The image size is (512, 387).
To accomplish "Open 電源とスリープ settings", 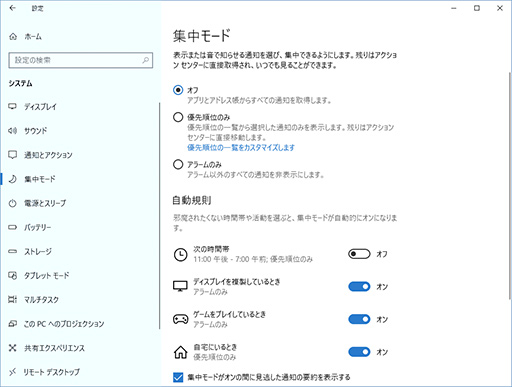I will tap(80, 203).
